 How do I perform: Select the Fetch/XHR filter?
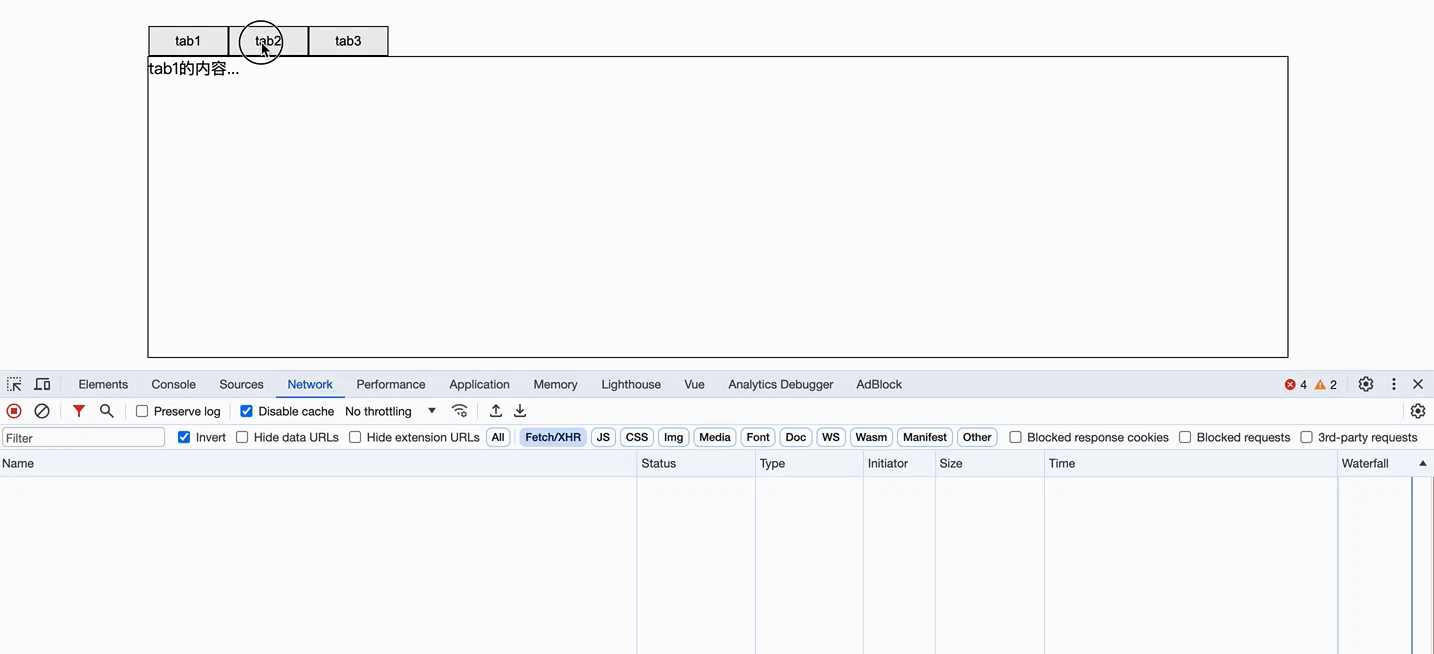point(553,437)
